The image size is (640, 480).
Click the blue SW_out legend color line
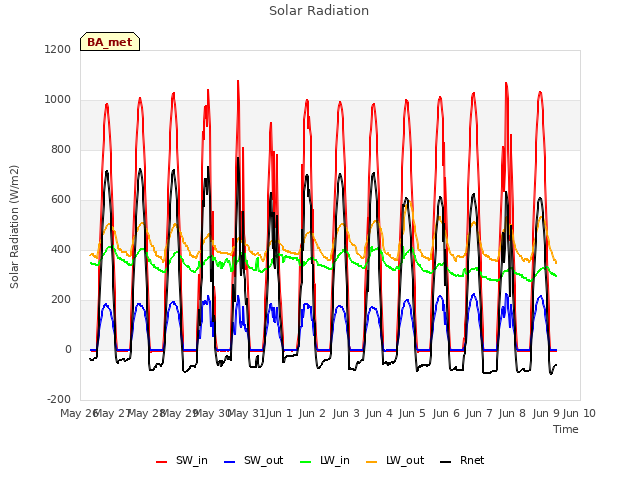pos(230,462)
